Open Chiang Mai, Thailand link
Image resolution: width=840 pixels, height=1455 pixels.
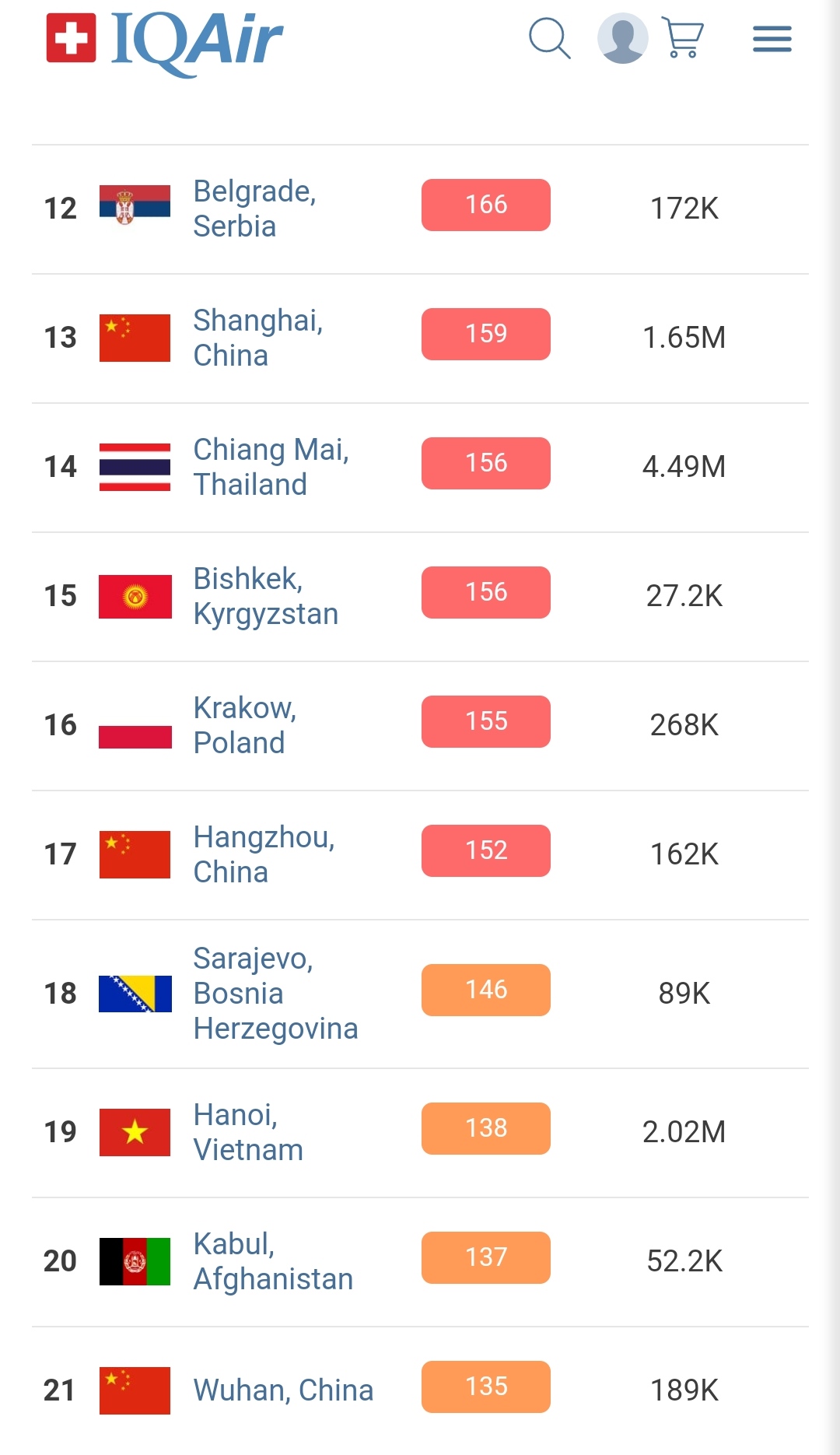click(x=271, y=467)
